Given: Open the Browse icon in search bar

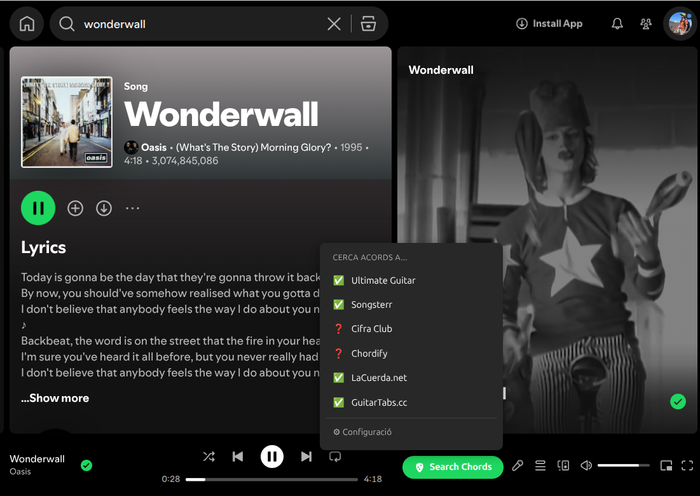Looking at the screenshot, I should (x=368, y=24).
